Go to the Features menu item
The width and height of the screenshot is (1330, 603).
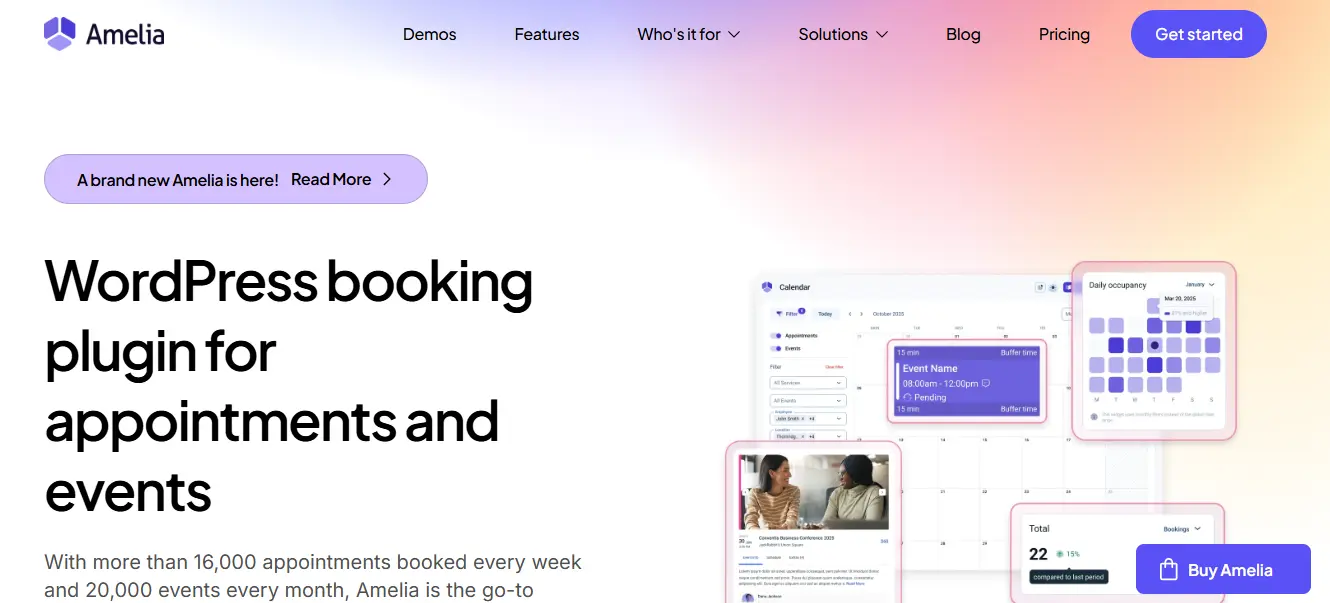pos(547,34)
